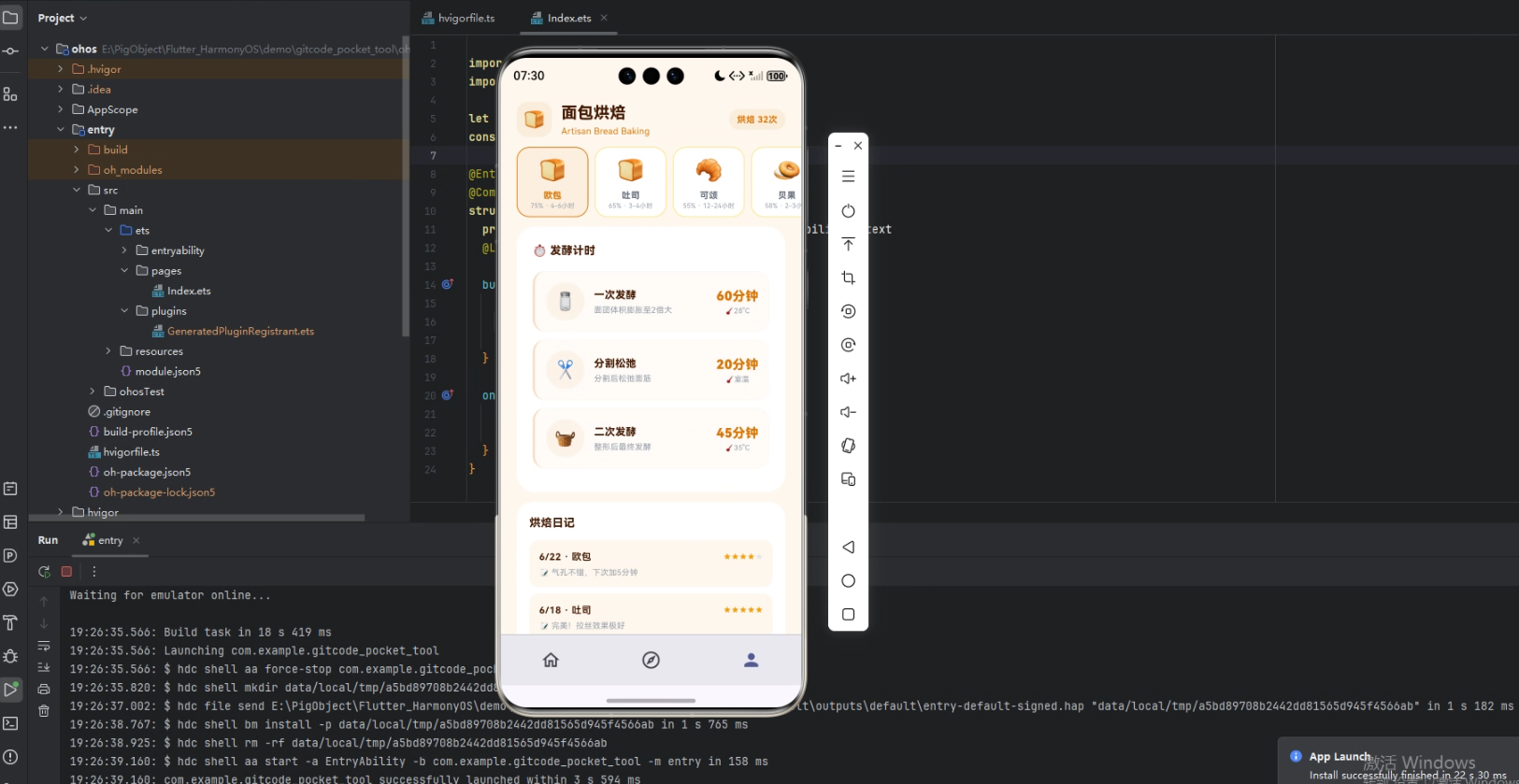The image size is (1519, 784).
Task: Close the entry run tab
Action: tap(136, 540)
